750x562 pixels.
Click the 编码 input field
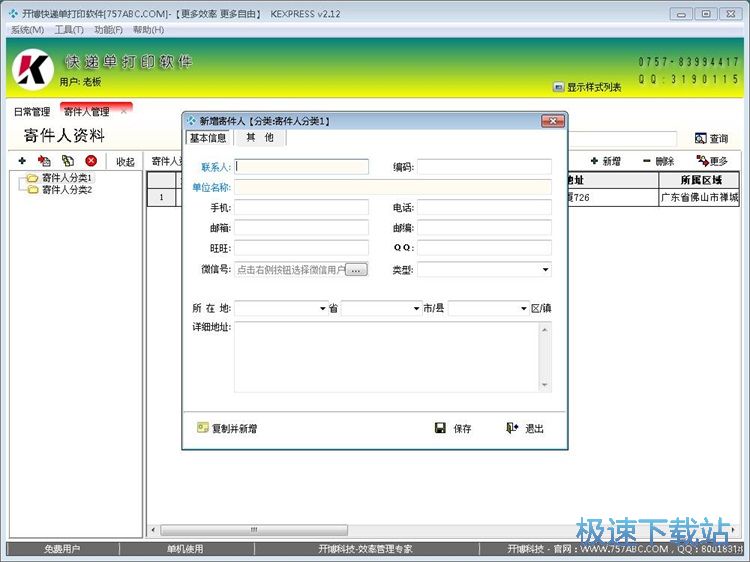tap(484, 166)
